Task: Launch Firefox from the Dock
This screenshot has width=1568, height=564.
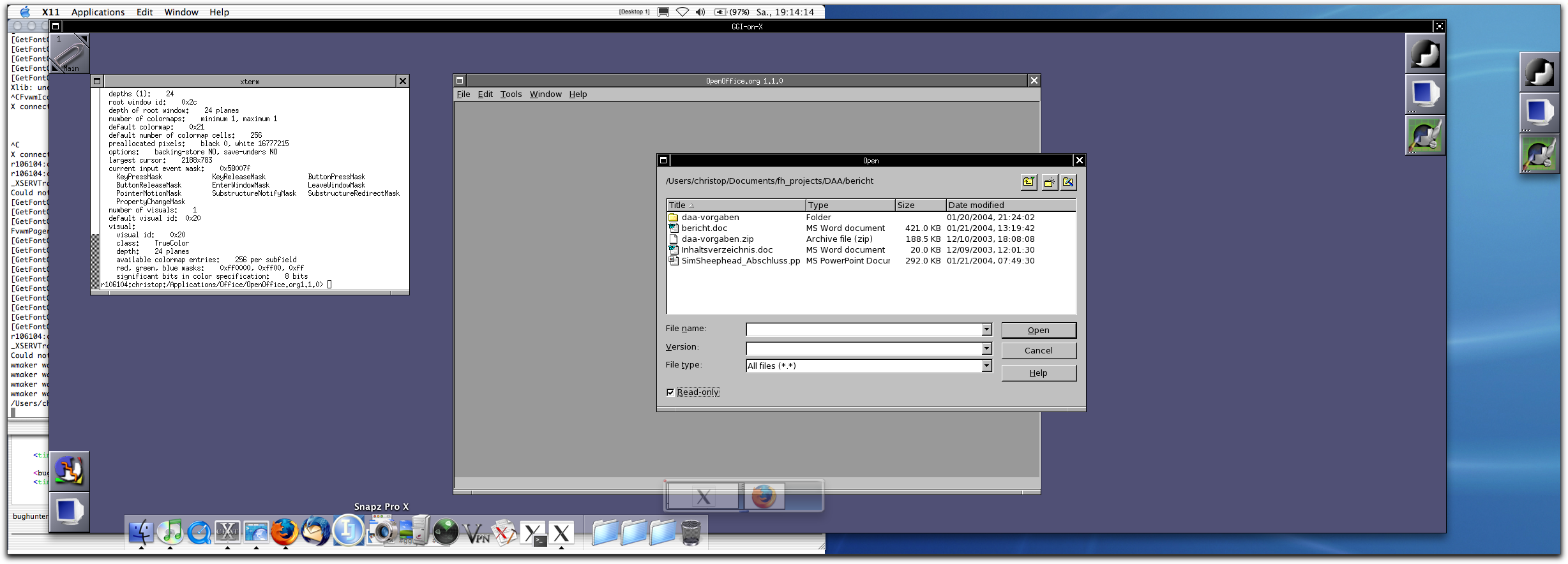Action: click(x=285, y=532)
